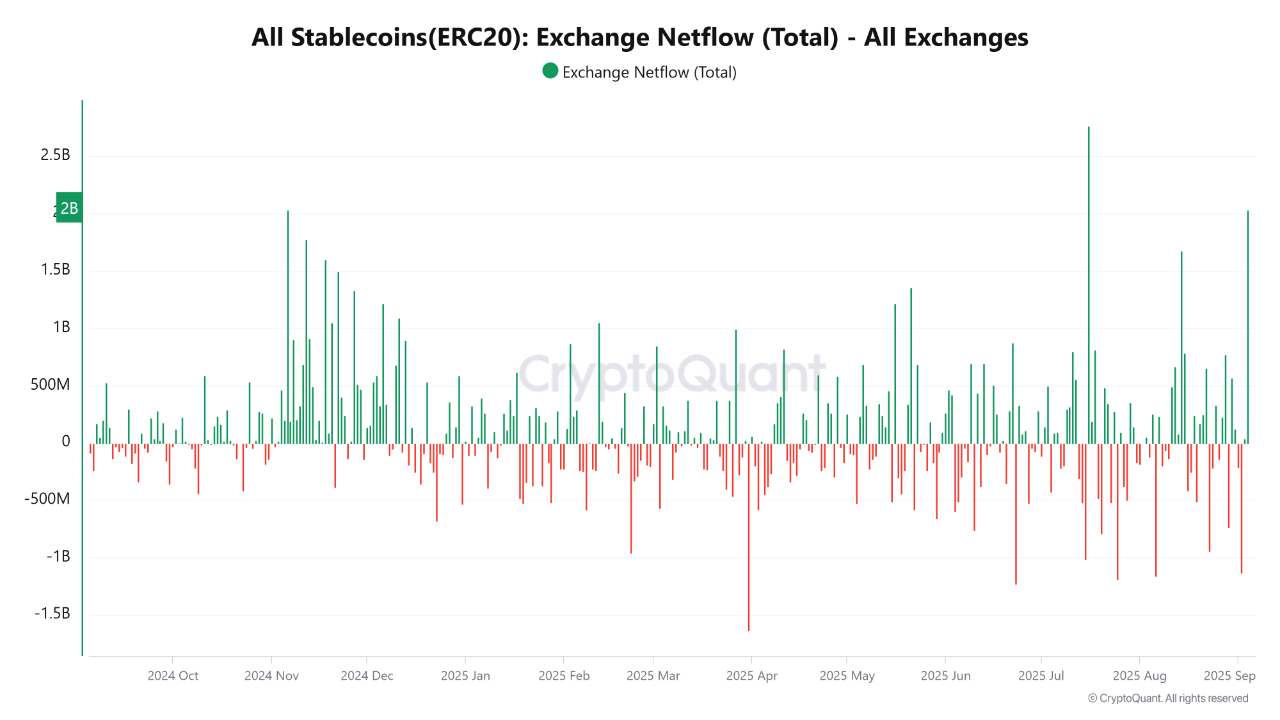Click the -1.5B y-axis label

click(x=52, y=614)
